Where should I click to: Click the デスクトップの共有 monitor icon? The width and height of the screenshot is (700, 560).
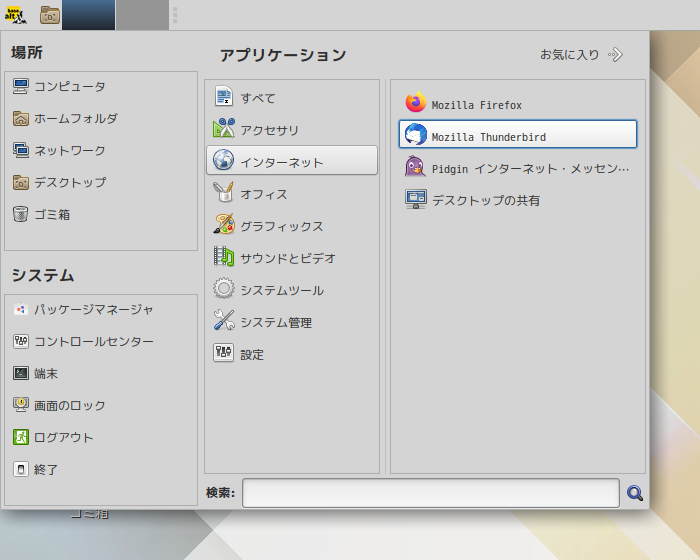[x=416, y=199]
